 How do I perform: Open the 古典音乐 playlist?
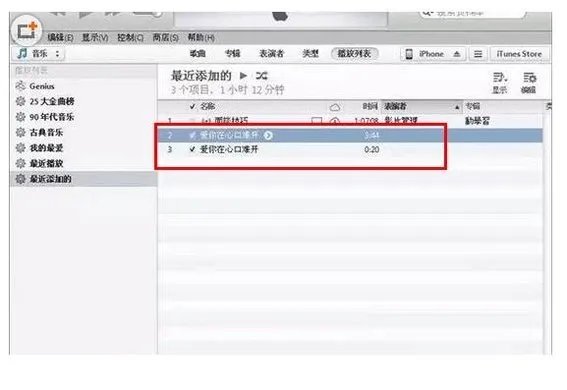click(x=46, y=133)
